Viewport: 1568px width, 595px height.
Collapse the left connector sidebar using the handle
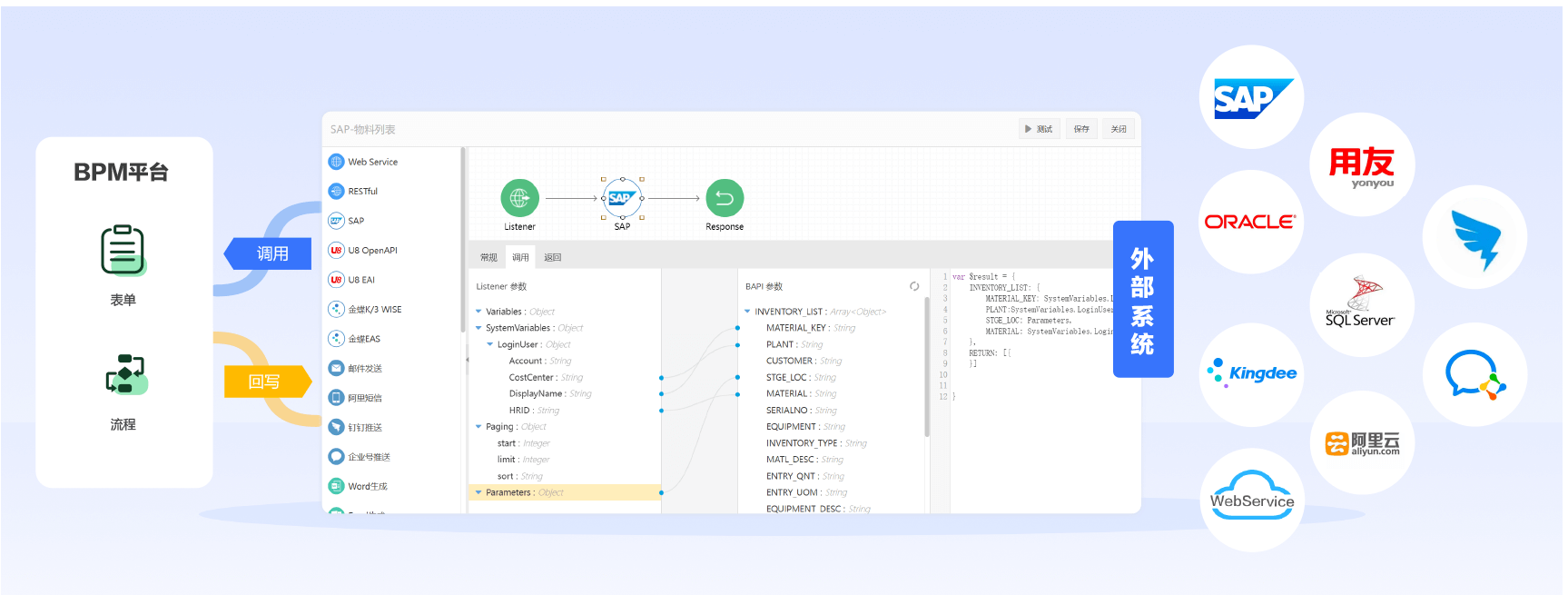click(467, 360)
